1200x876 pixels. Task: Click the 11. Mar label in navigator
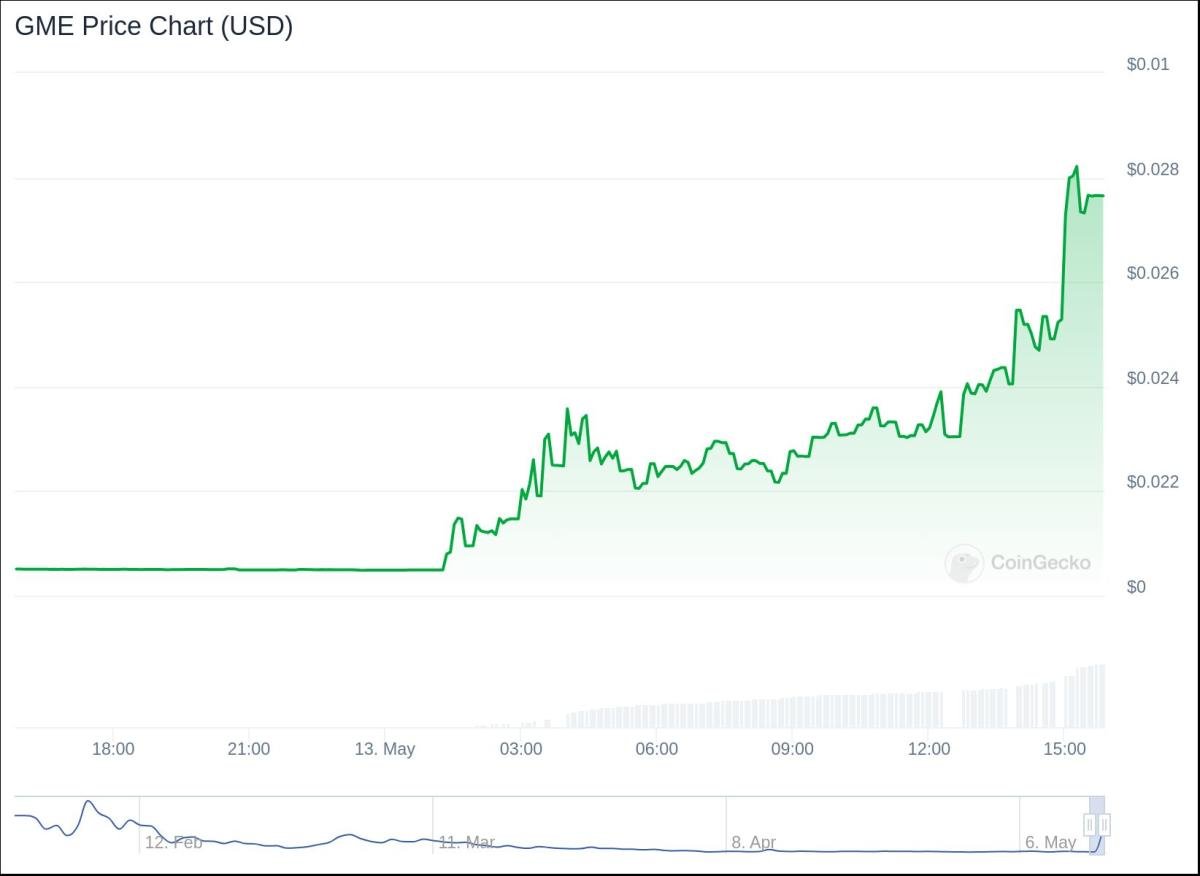tap(466, 842)
